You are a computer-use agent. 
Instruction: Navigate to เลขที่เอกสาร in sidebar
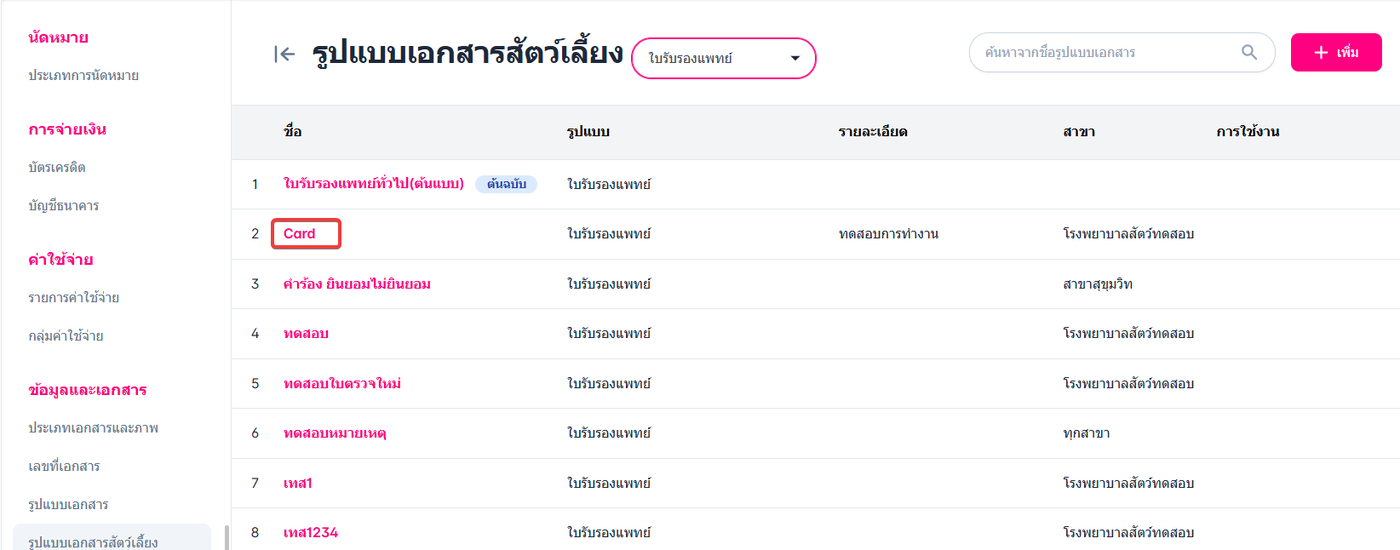pyautogui.click(x=64, y=465)
